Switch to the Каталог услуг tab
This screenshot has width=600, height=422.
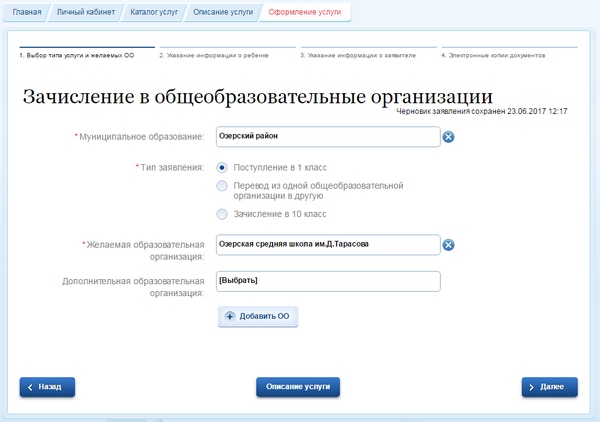pos(154,12)
